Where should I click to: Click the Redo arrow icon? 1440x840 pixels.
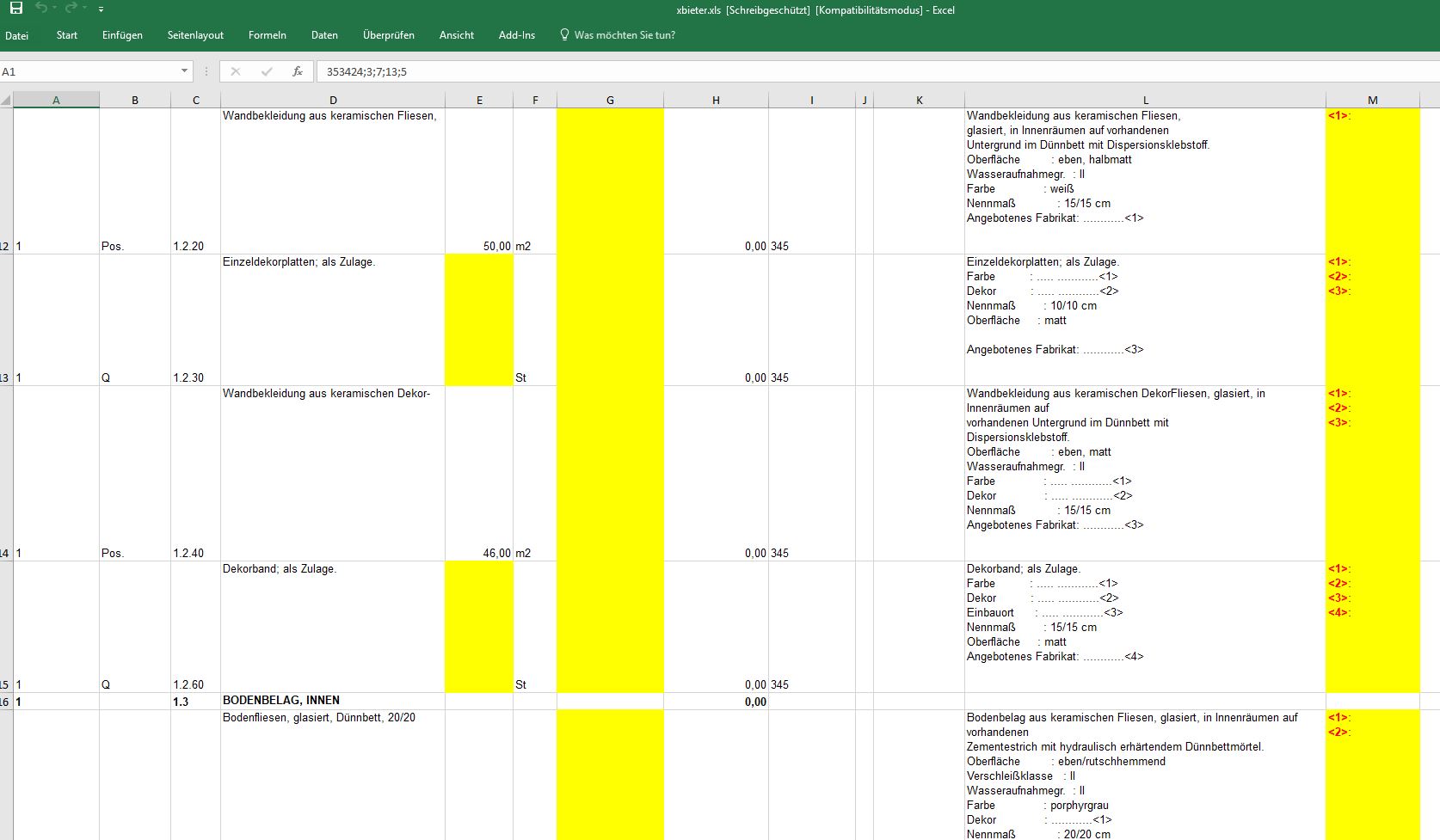point(71,9)
